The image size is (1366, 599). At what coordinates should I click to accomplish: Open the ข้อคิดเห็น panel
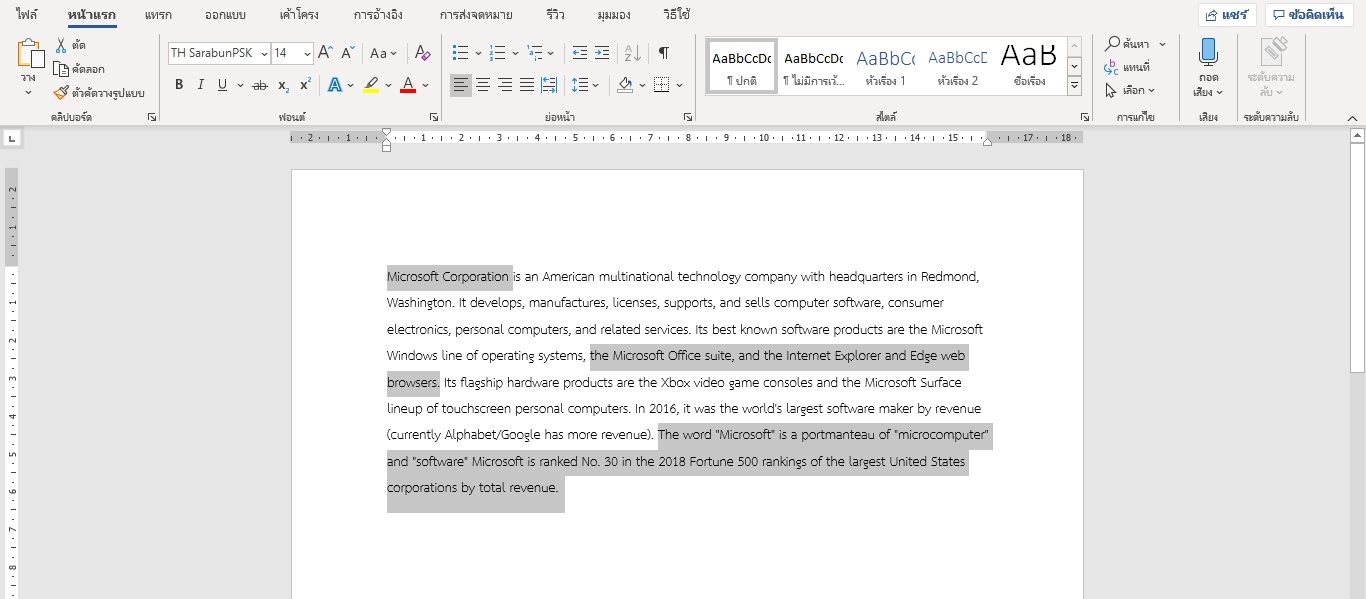tap(1309, 14)
